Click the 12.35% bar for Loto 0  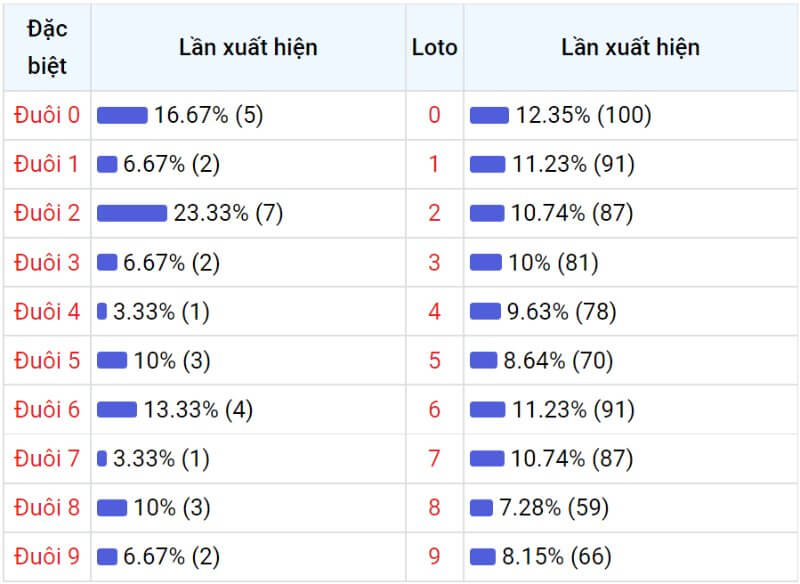(489, 115)
